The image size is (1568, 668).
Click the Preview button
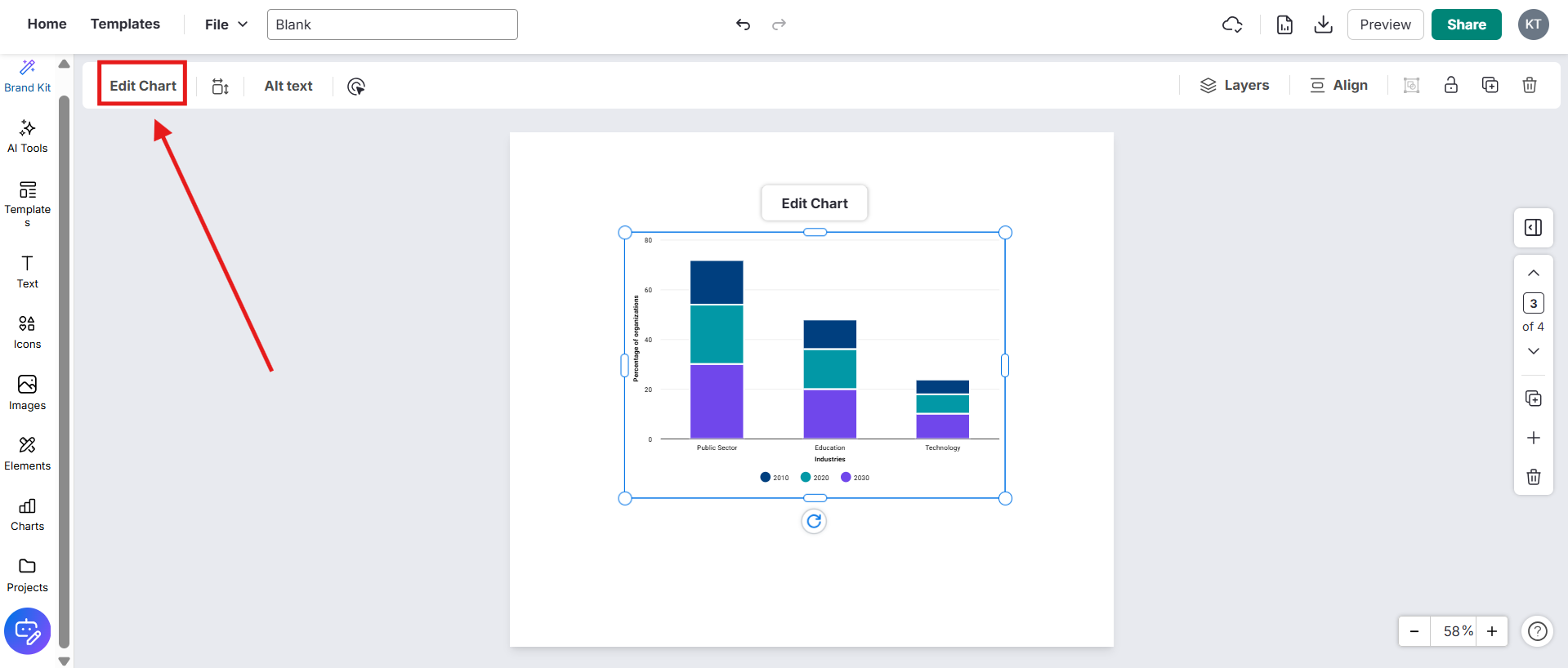pyautogui.click(x=1384, y=24)
